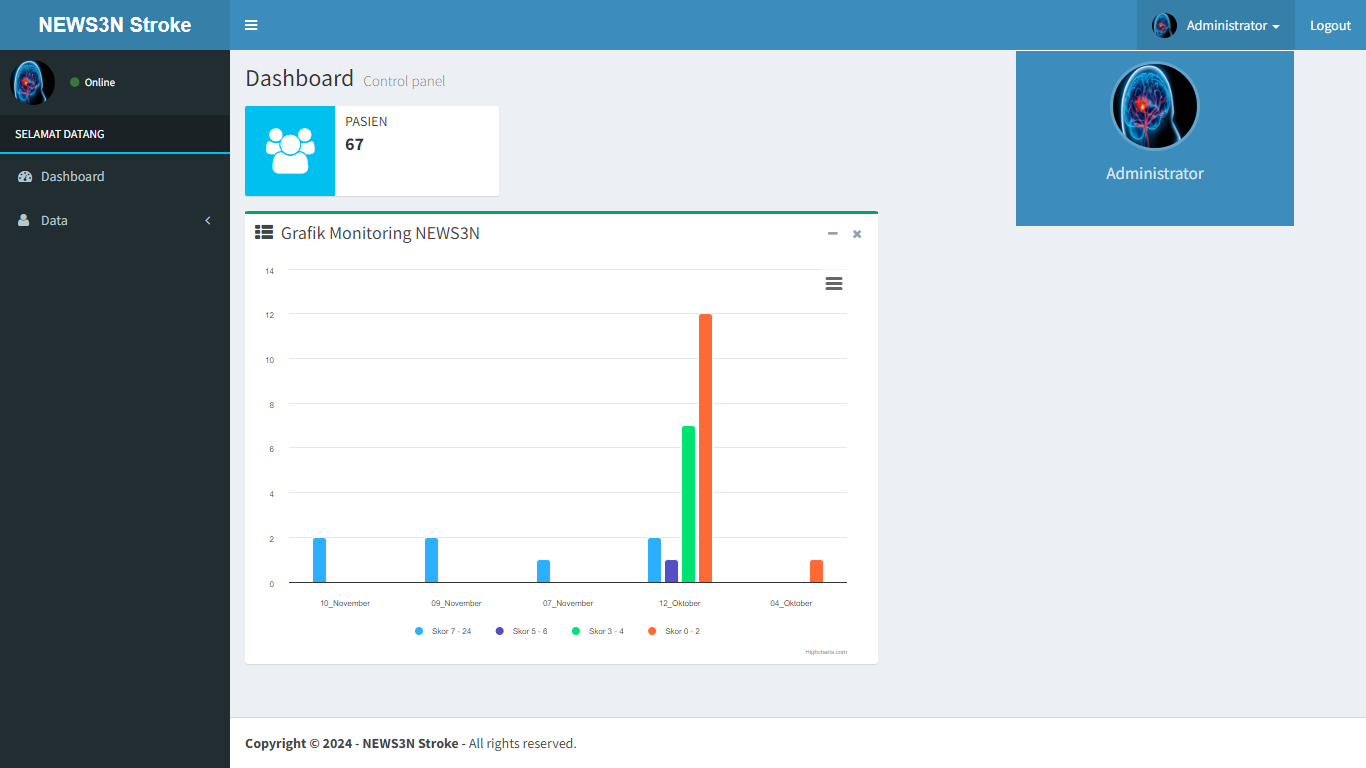
Task: Expand the Data menu chevron
Action: 208,221
